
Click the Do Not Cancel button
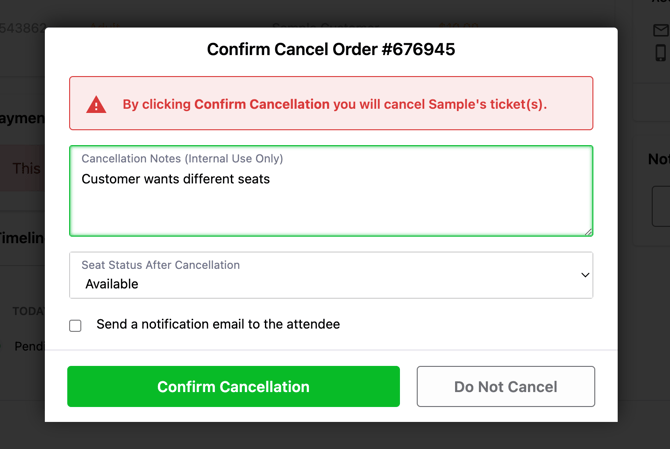point(505,387)
